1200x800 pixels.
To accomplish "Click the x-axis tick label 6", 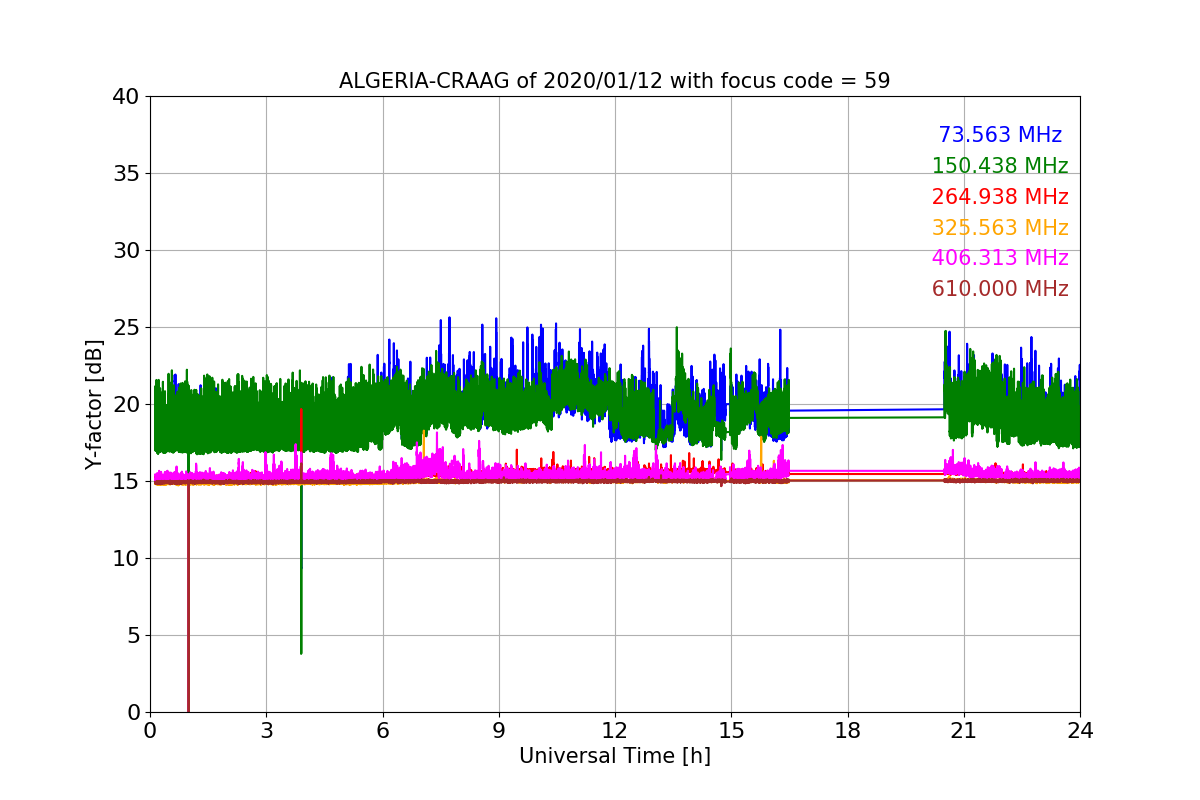I will click(x=382, y=731).
